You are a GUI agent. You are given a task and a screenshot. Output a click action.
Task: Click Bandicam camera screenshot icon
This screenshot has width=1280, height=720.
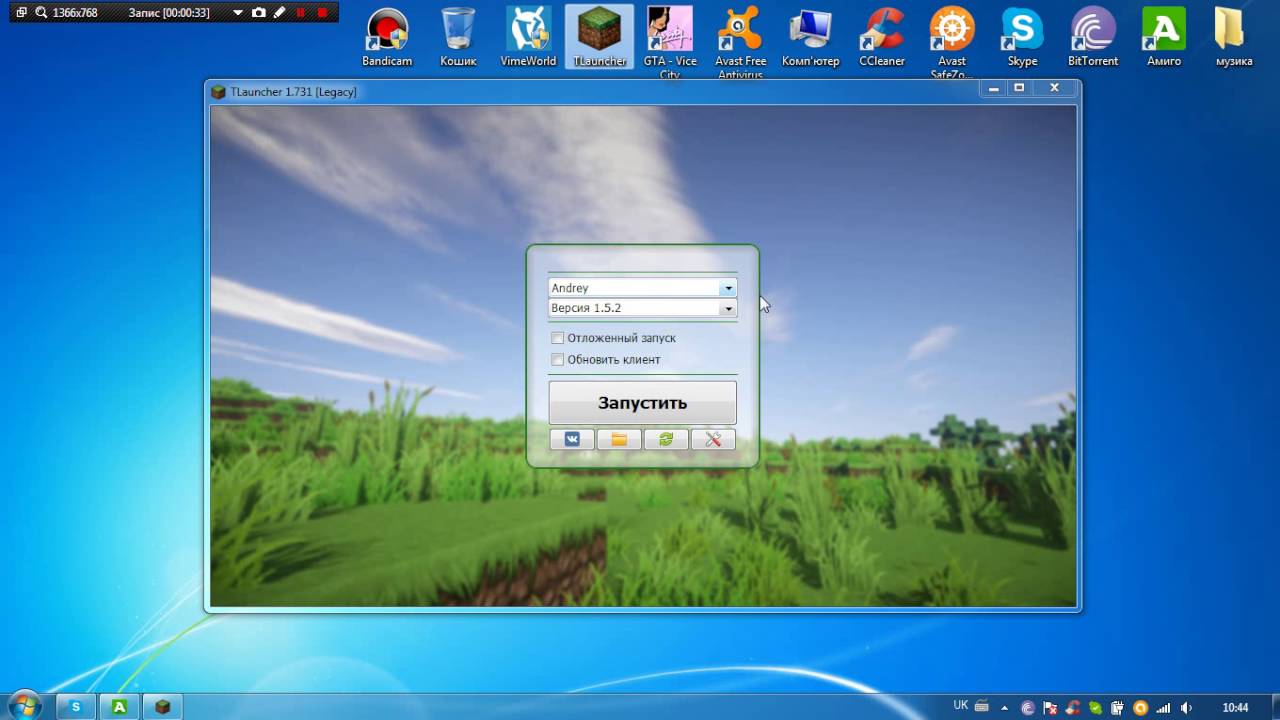pyautogui.click(x=259, y=13)
